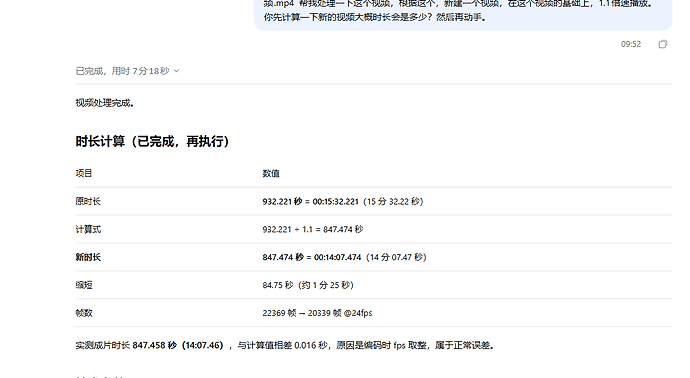Click the value '932.221 秒 = 00:15:32.221'
Screen dimensions: 690x378
[x=310, y=201]
